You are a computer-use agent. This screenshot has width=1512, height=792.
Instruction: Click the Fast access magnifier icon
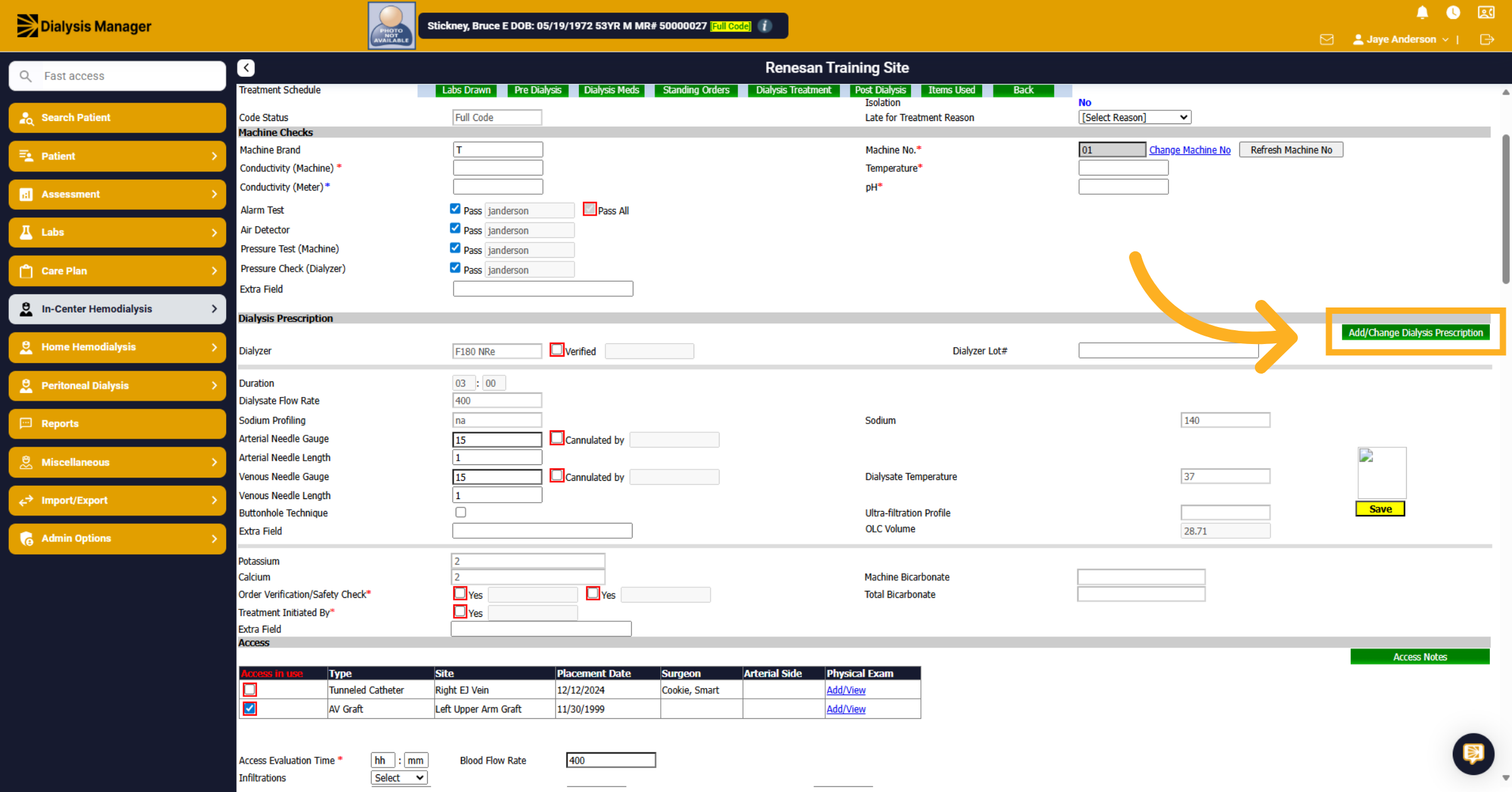[25, 76]
